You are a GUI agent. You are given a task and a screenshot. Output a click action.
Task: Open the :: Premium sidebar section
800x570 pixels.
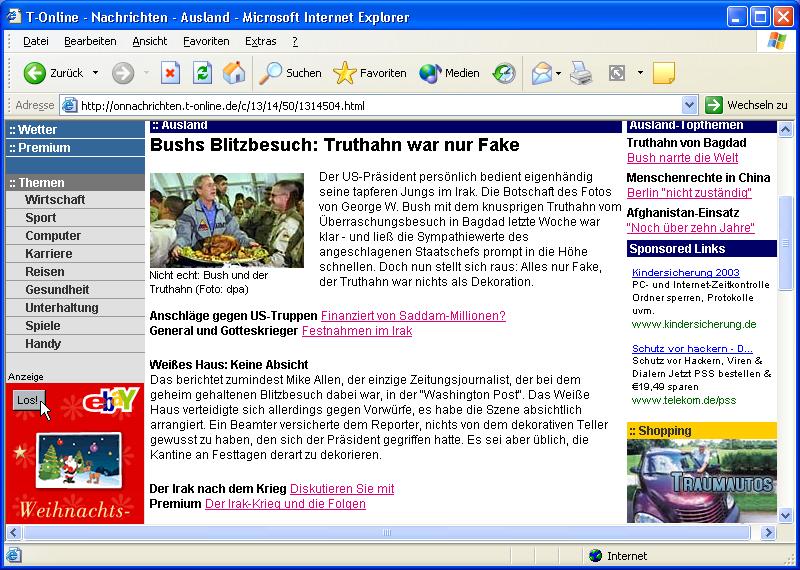pos(75,147)
